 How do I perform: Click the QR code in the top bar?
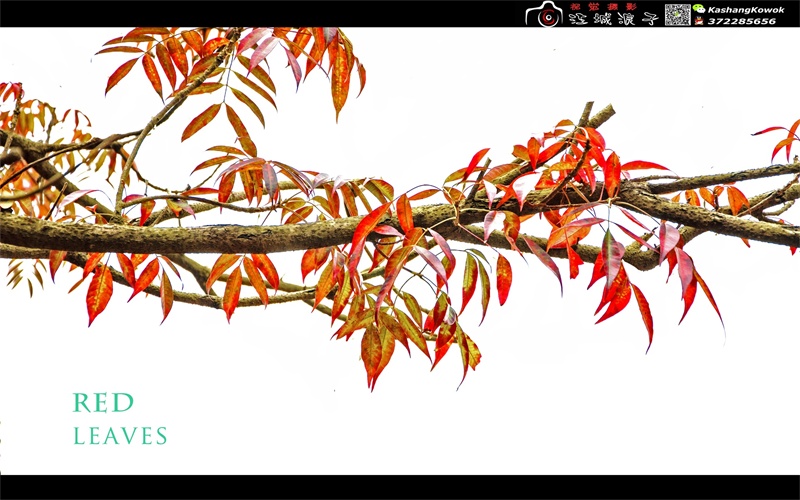677,14
